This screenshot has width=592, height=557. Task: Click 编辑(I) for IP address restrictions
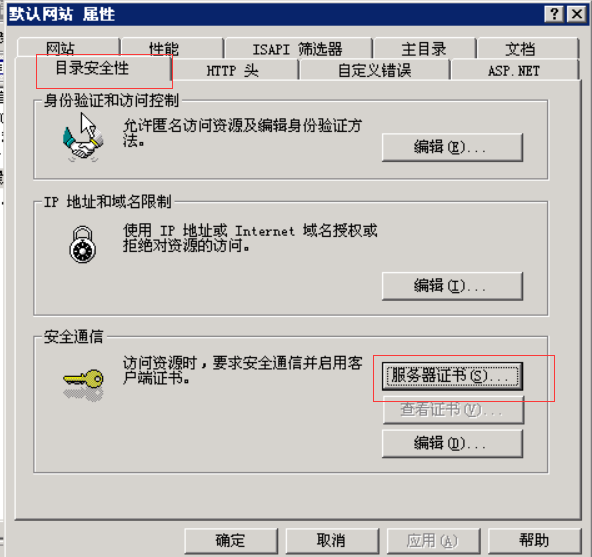click(452, 286)
